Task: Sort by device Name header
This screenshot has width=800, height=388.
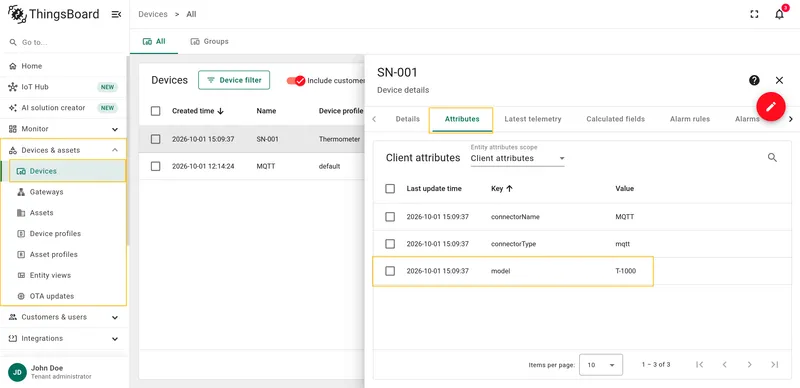Action: point(266,111)
